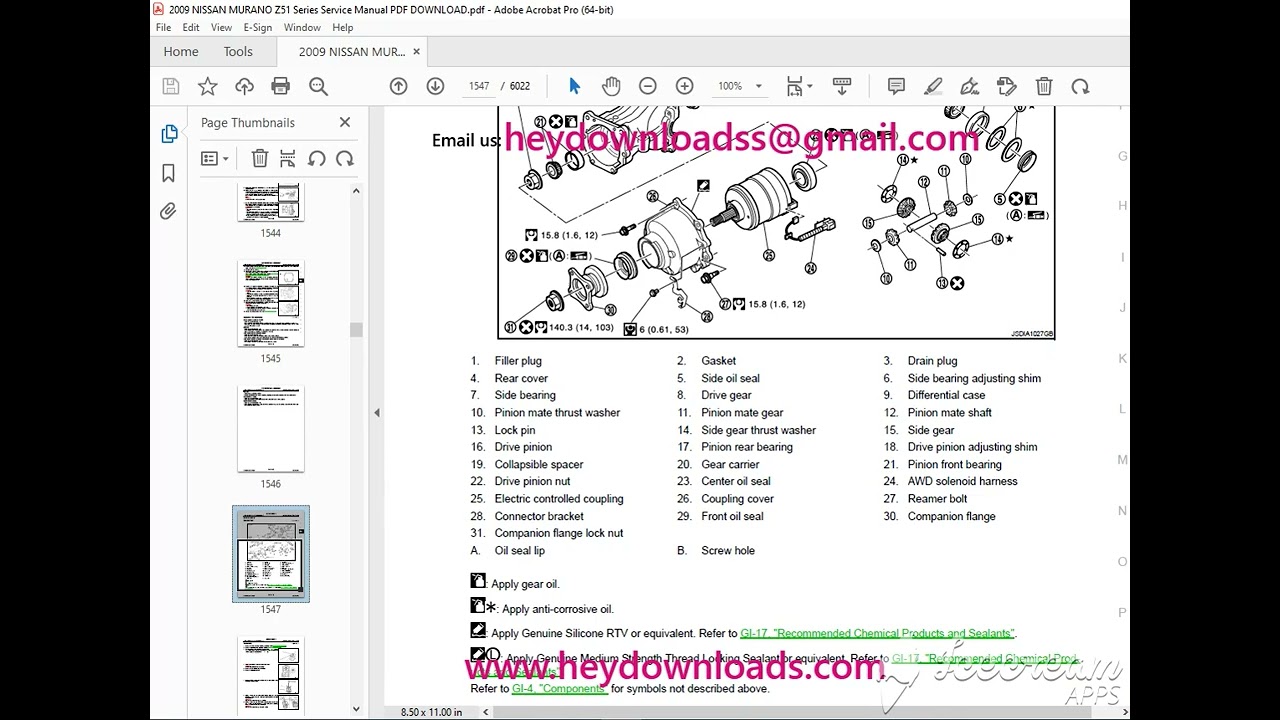Select page 1547 thumbnail

[x=271, y=554]
